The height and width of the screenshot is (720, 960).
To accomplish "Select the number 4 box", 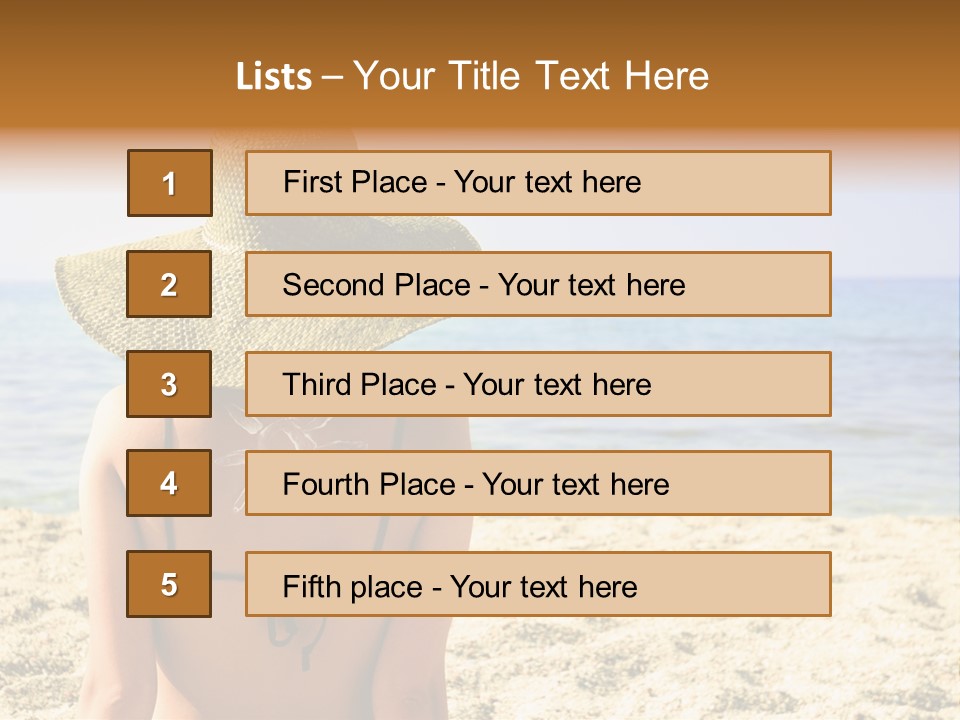I will pos(169,483).
